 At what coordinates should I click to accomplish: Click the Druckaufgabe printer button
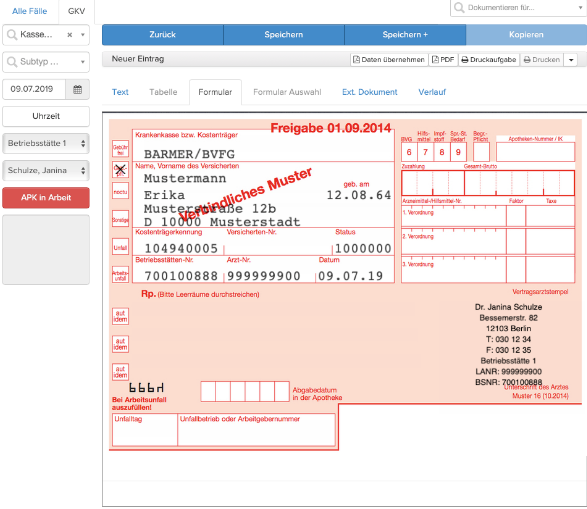coord(489,60)
